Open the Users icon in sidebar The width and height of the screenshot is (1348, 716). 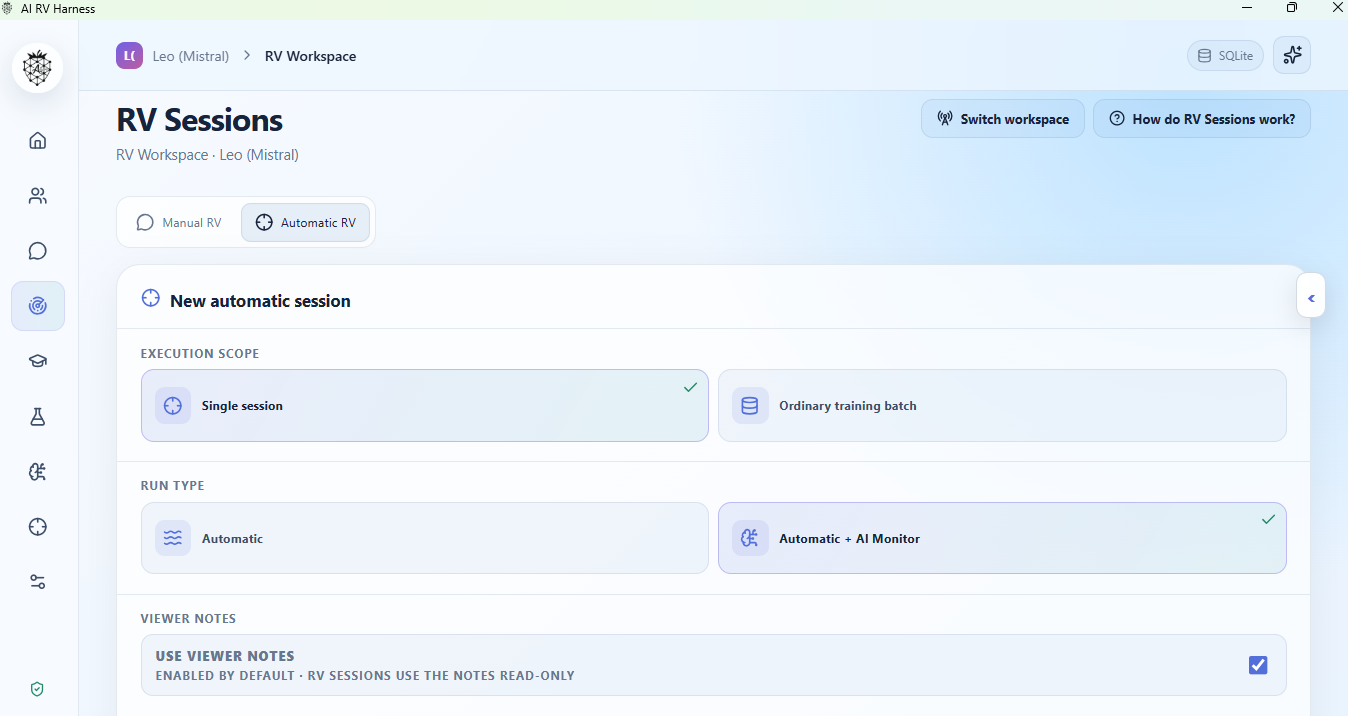(38, 196)
